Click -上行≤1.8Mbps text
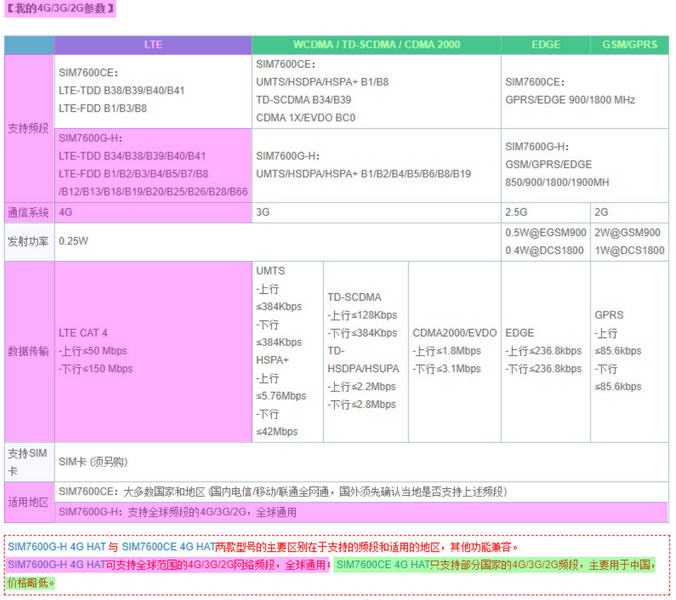This screenshot has width=676, height=600. coord(447,351)
